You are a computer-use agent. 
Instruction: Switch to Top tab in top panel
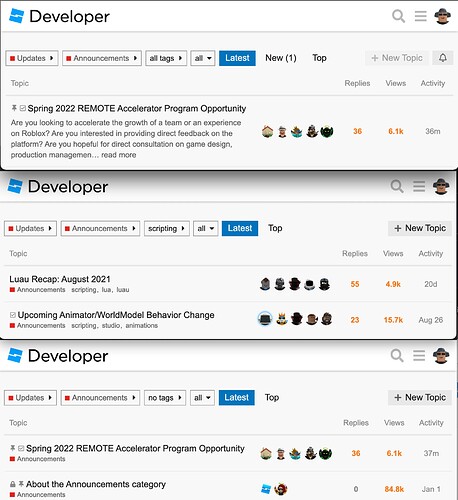tap(319, 58)
